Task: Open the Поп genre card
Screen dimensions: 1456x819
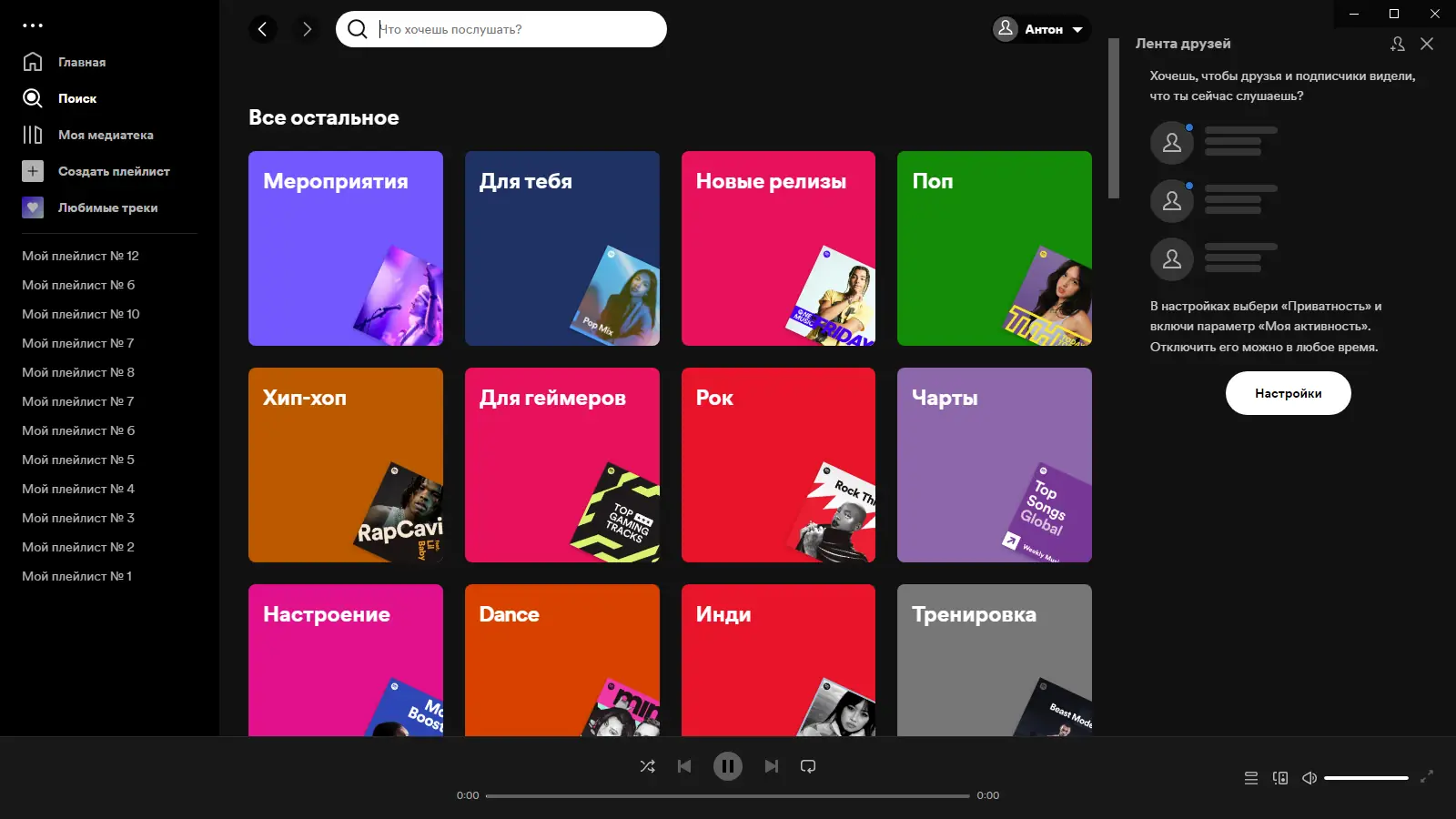Action: pos(995,248)
